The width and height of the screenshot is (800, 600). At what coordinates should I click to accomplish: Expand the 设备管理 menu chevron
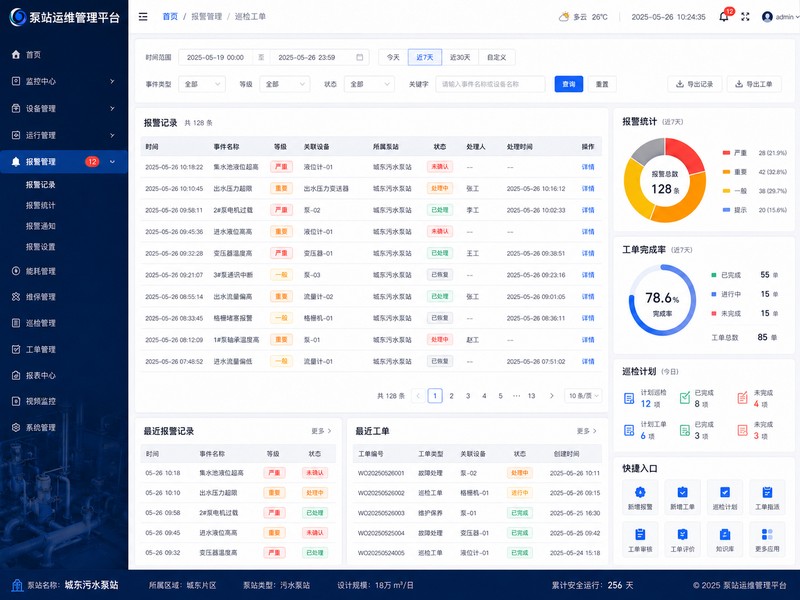(112, 108)
